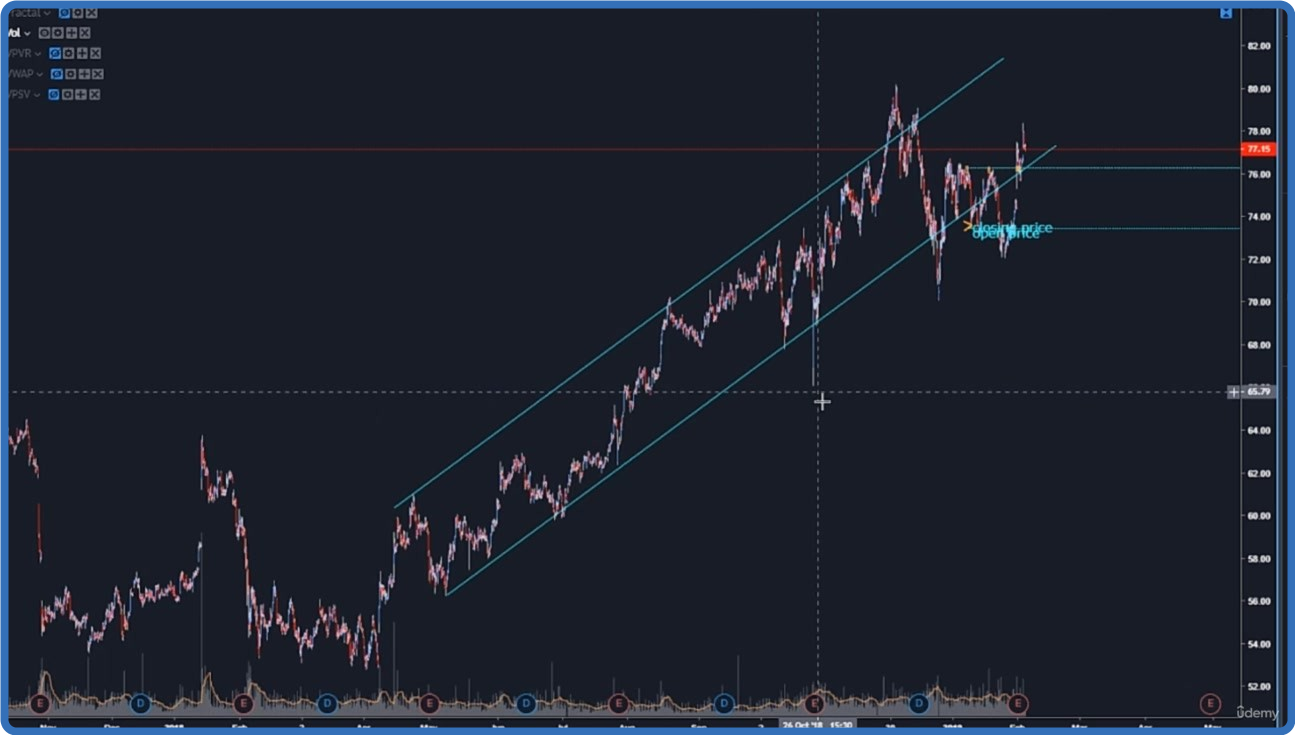Click the rightmost dividend D marker
Screen dimensions: 1295x735
pos(918,703)
